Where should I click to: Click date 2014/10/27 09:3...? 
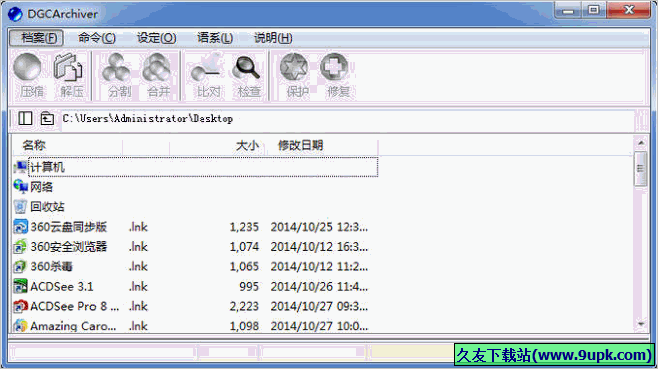tap(319, 306)
